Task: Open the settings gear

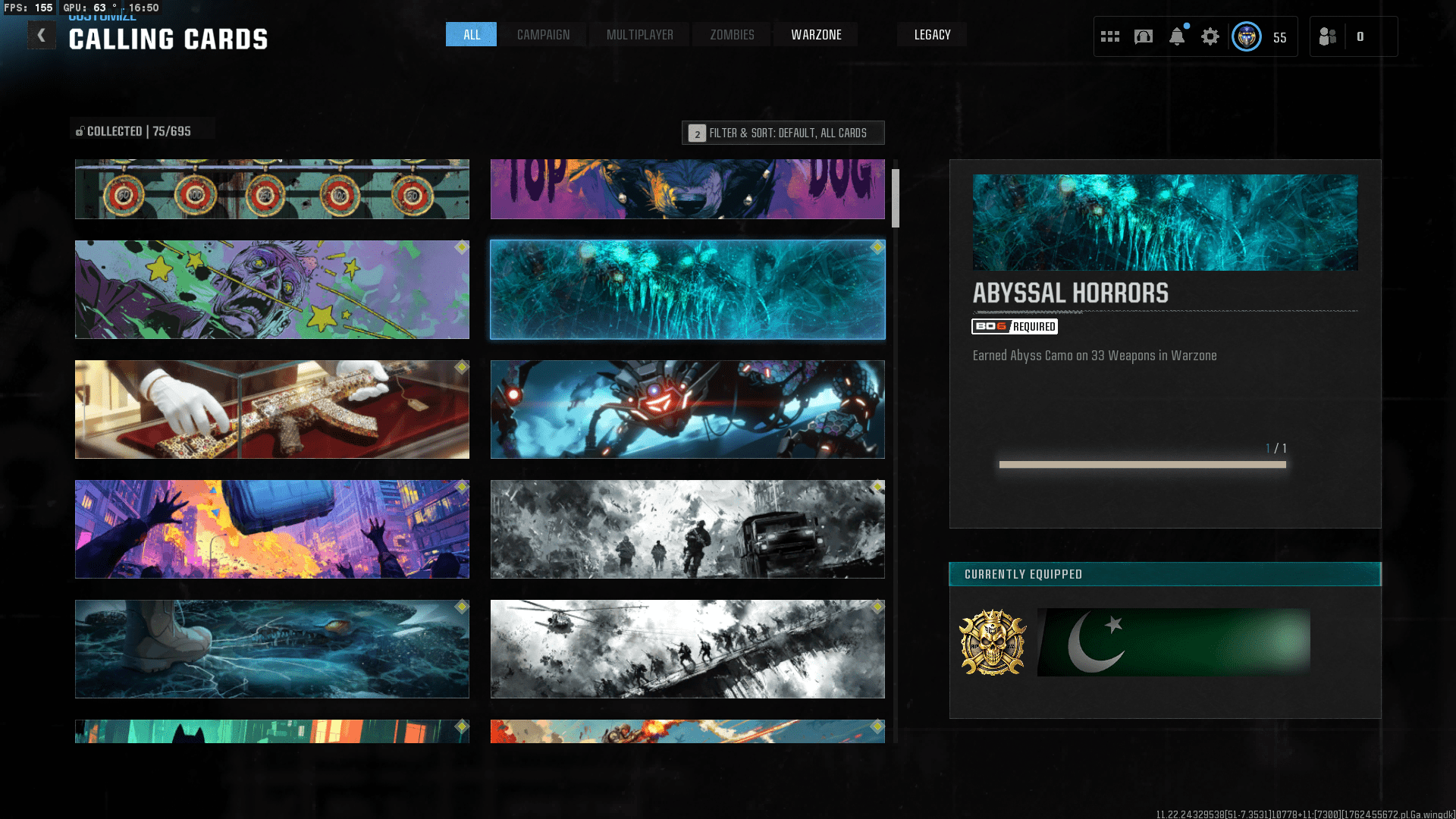Action: pyautogui.click(x=1210, y=36)
